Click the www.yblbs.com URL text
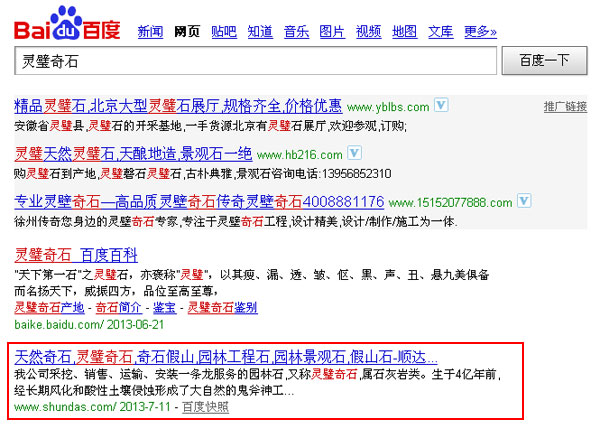 [388, 107]
